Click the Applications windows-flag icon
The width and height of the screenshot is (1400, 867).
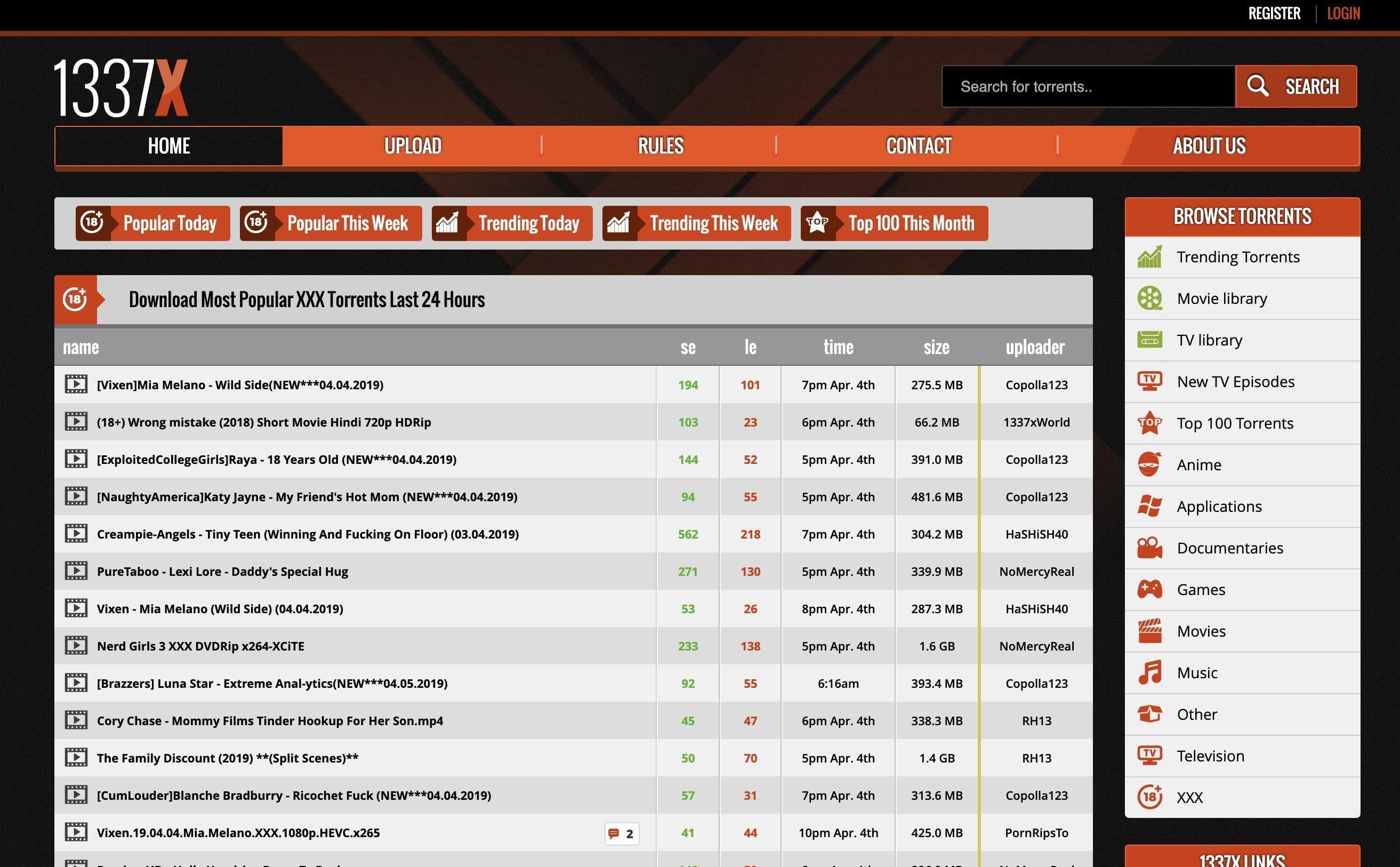[1149, 507]
